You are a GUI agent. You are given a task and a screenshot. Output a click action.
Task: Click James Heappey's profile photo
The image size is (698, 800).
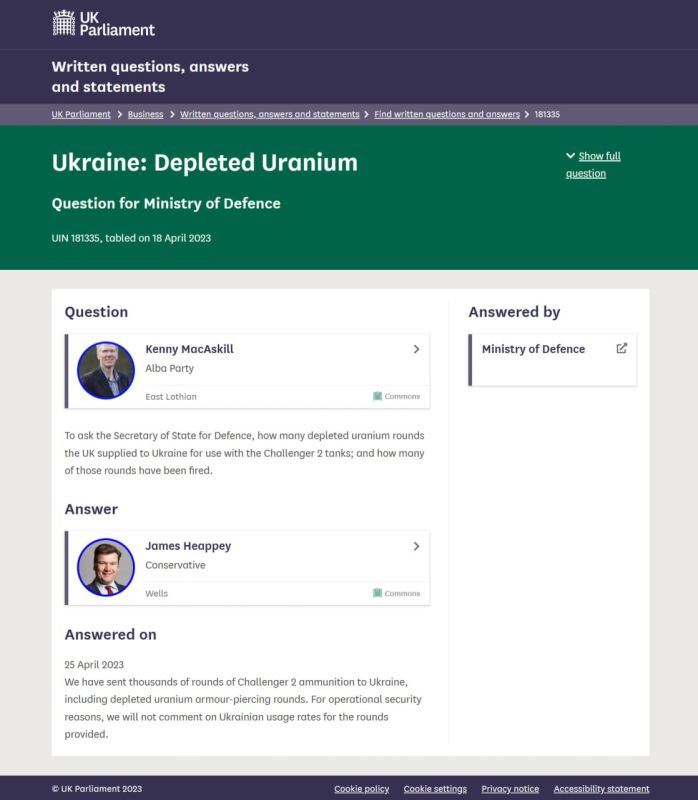pos(106,567)
